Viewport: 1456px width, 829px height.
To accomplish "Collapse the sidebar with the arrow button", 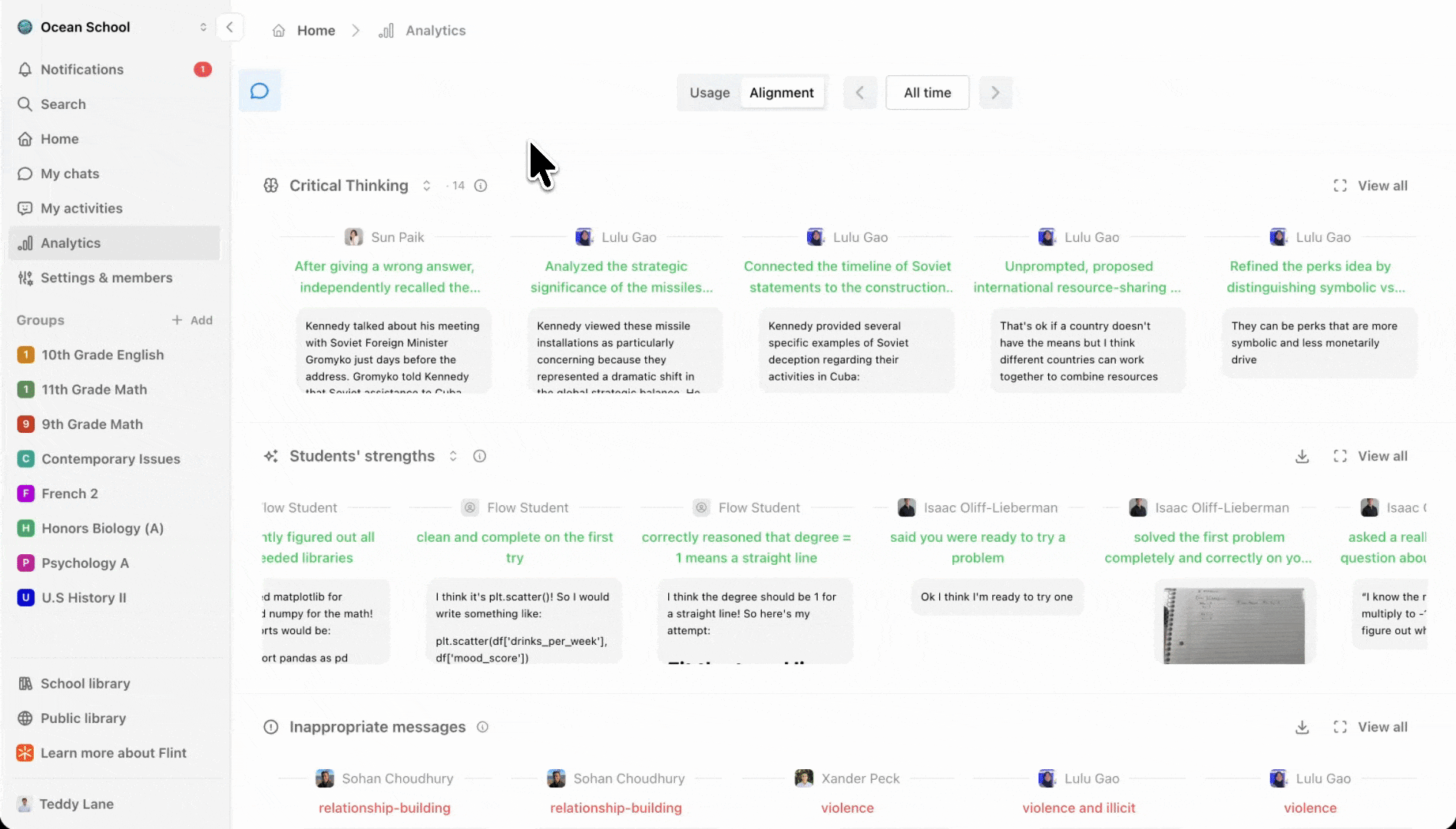I will coord(230,27).
